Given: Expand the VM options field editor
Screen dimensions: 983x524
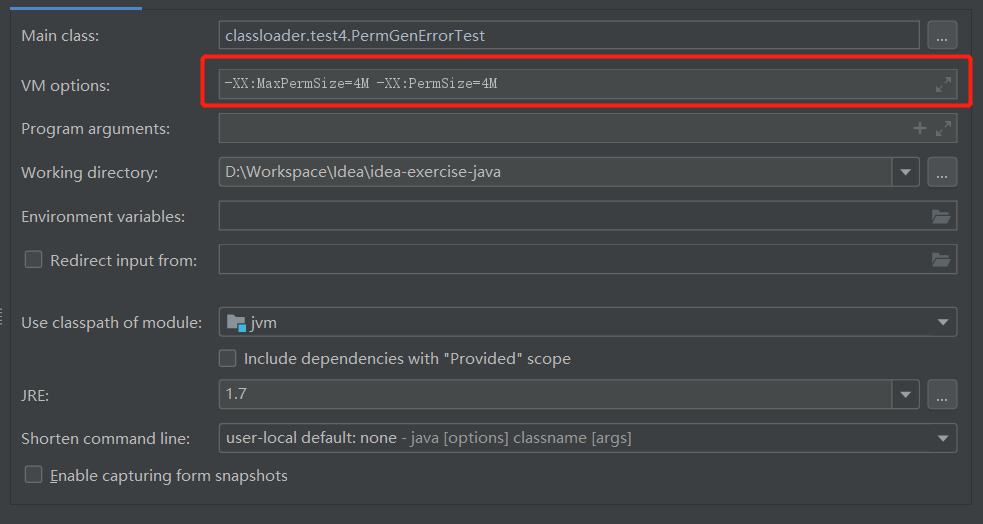Looking at the screenshot, I should coord(943,84).
